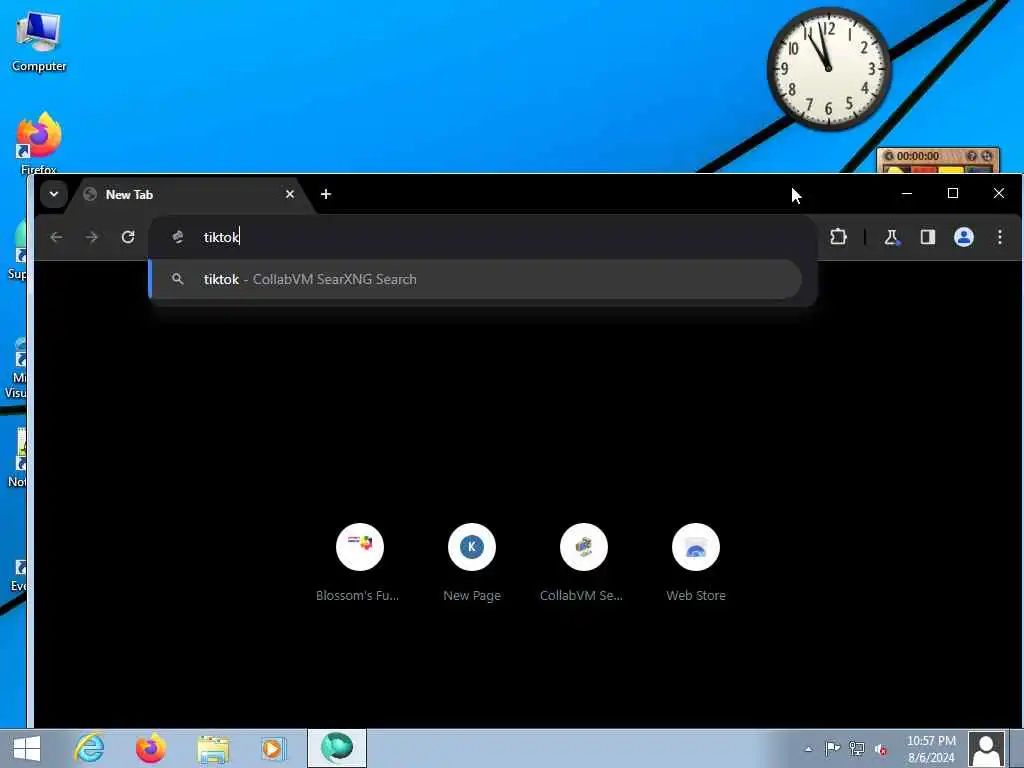The image size is (1024, 768).
Task: Open the Windows Start button
Action: 27,748
